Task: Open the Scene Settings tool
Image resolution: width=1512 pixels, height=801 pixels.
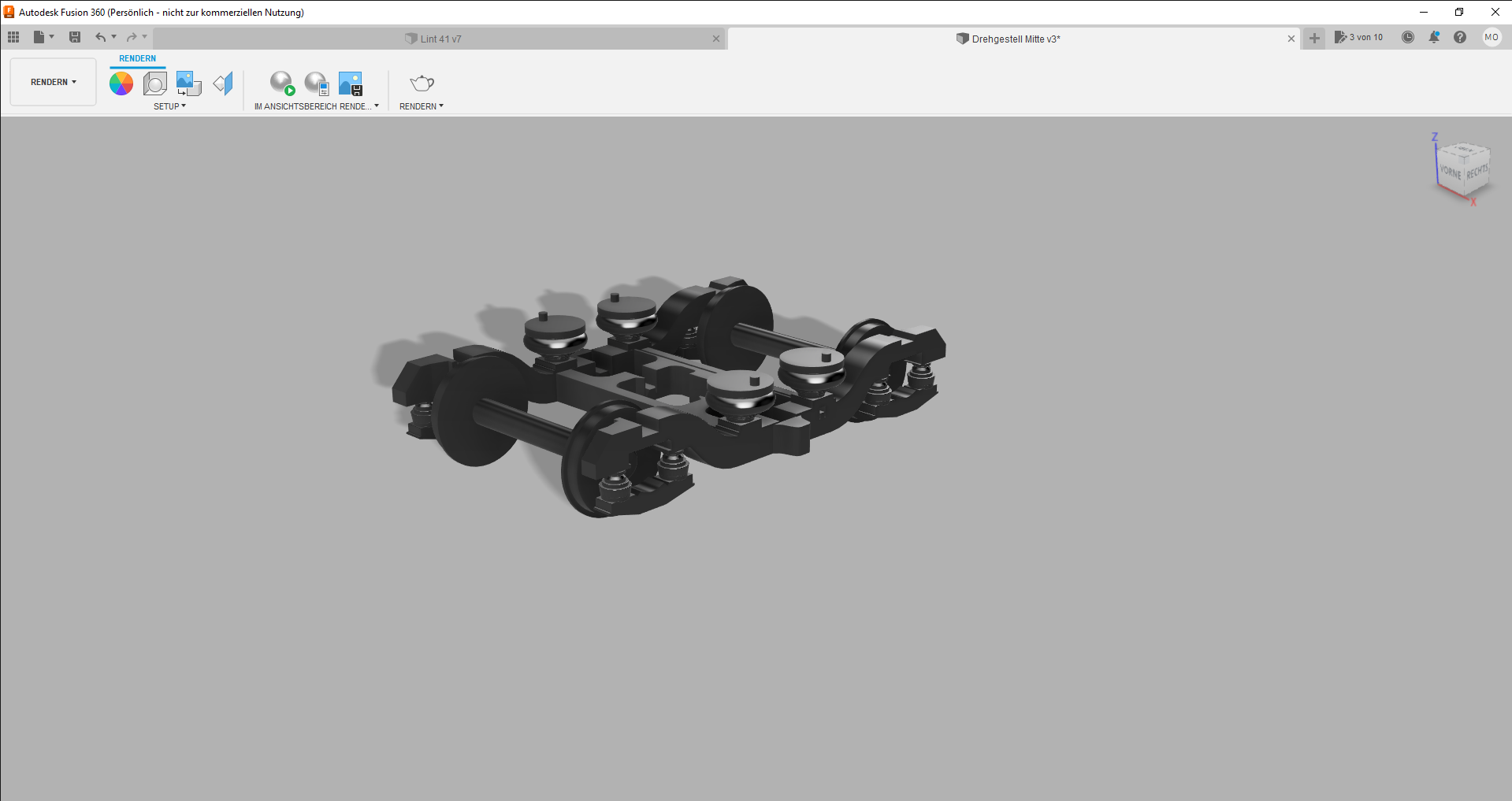Action: (x=155, y=83)
